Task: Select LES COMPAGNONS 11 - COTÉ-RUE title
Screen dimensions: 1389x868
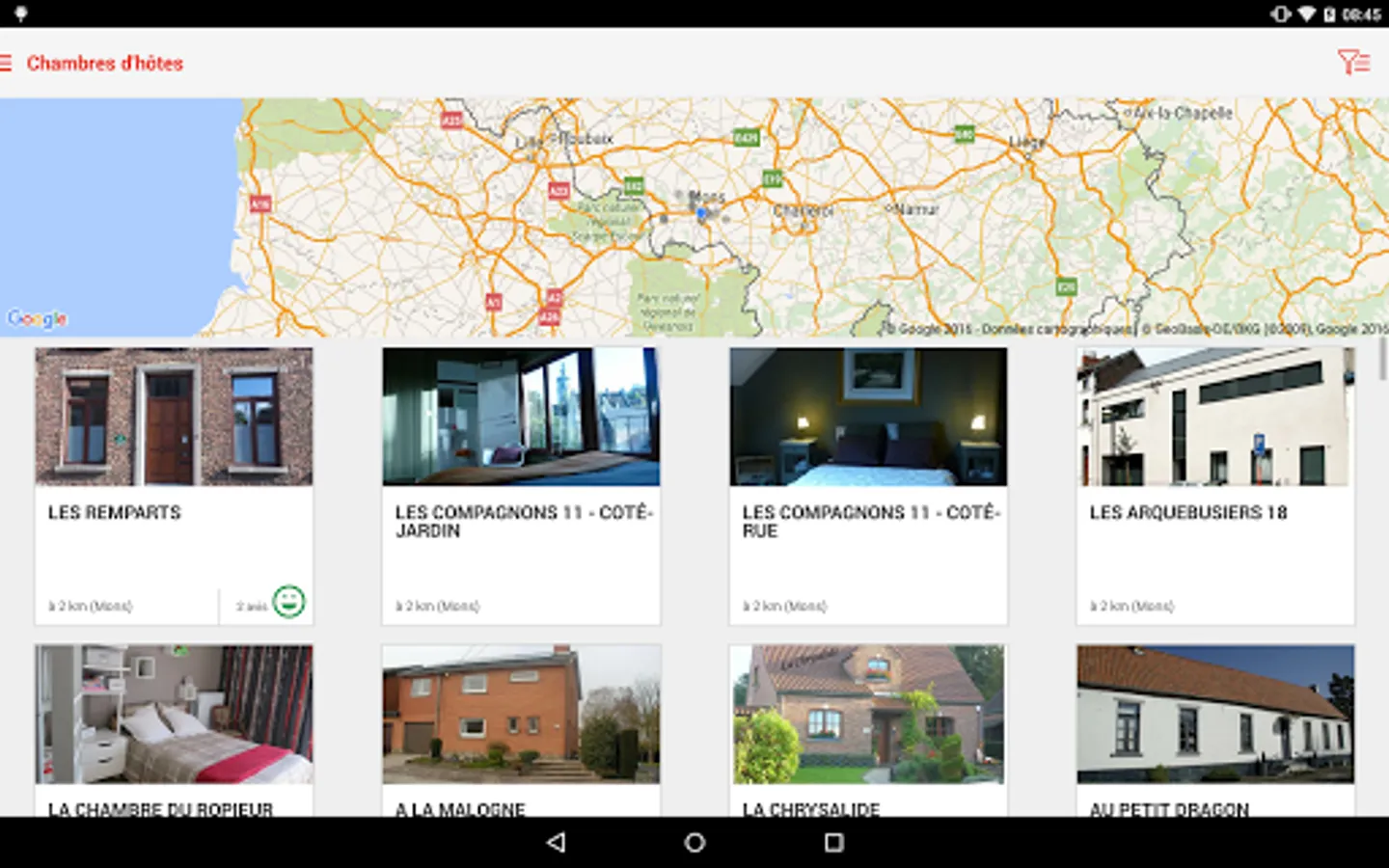Action: [871, 521]
